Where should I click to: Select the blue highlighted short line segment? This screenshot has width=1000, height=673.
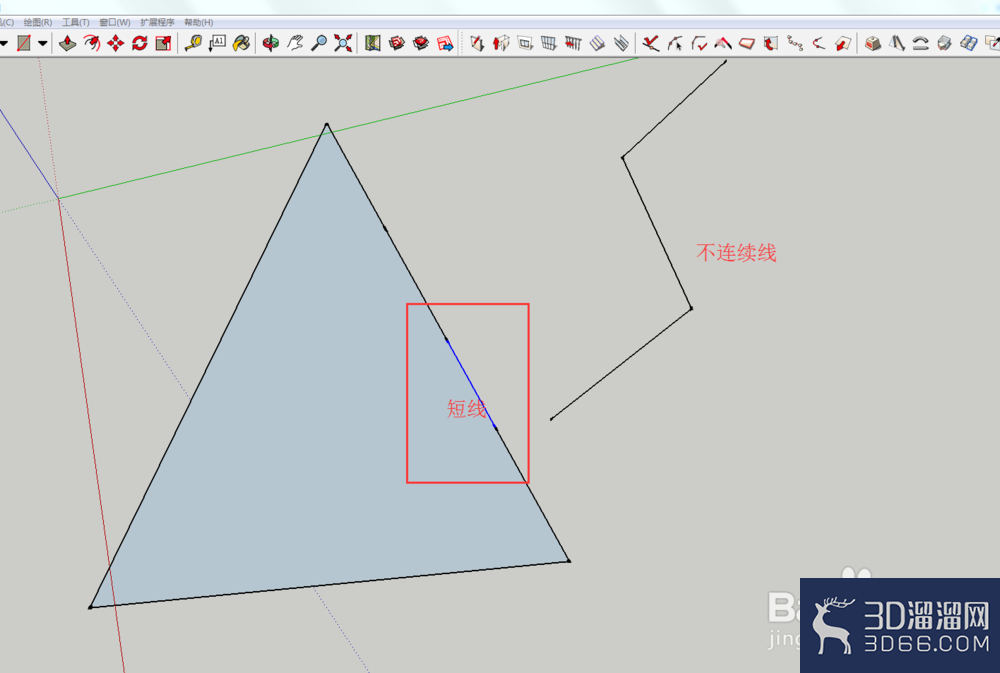471,383
